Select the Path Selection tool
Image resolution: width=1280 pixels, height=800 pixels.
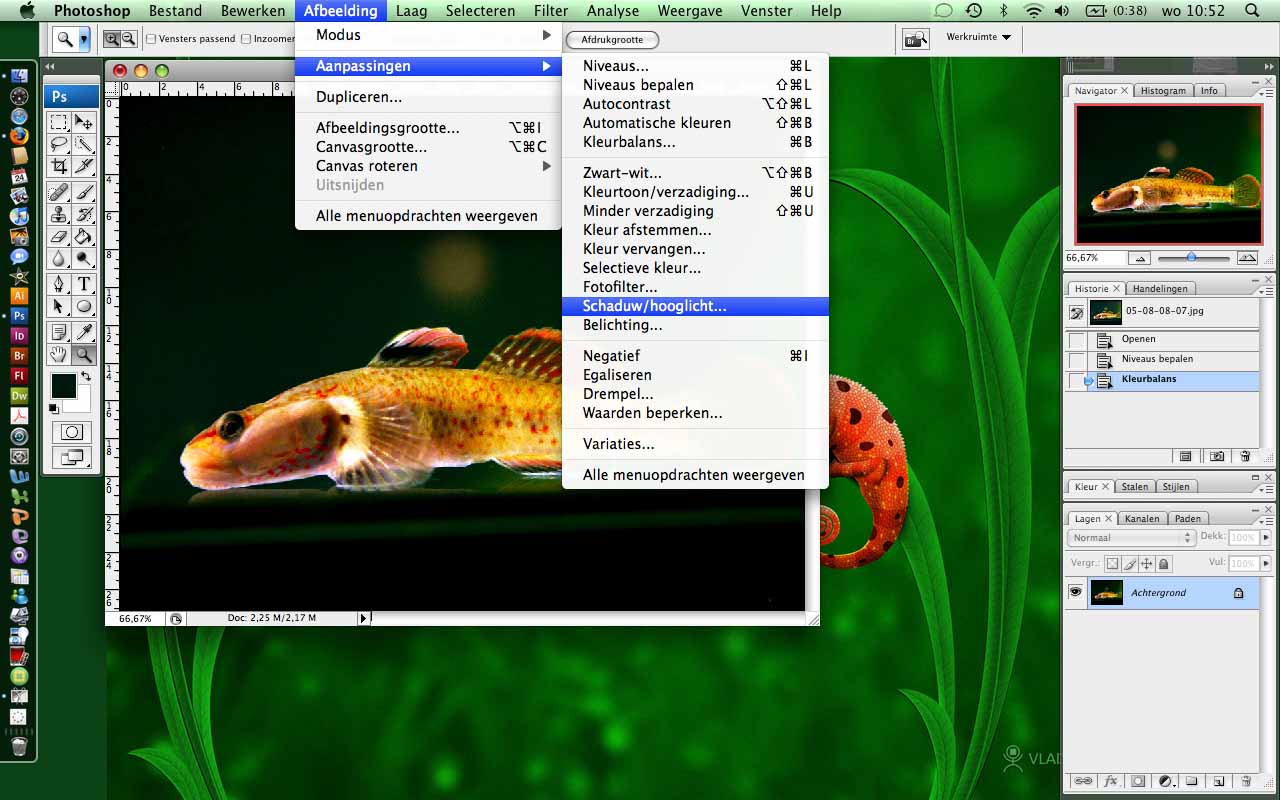(60, 306)
